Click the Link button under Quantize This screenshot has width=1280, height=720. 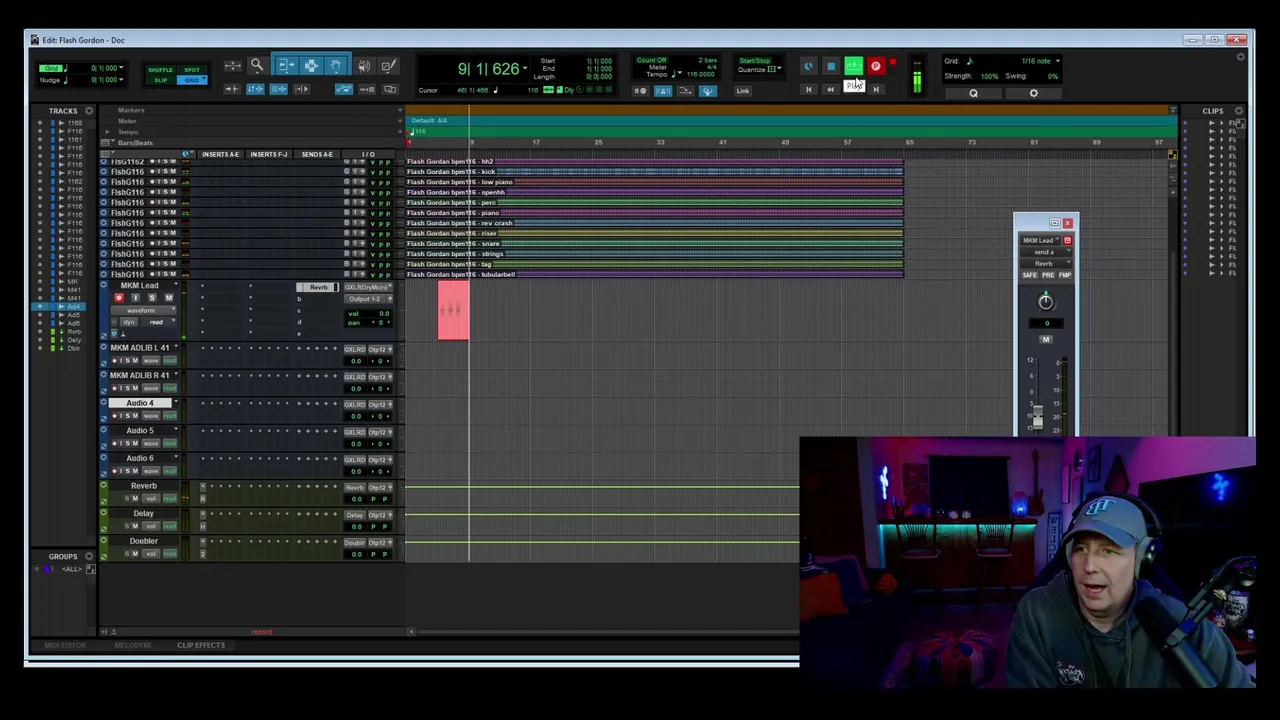click(743, 91)
